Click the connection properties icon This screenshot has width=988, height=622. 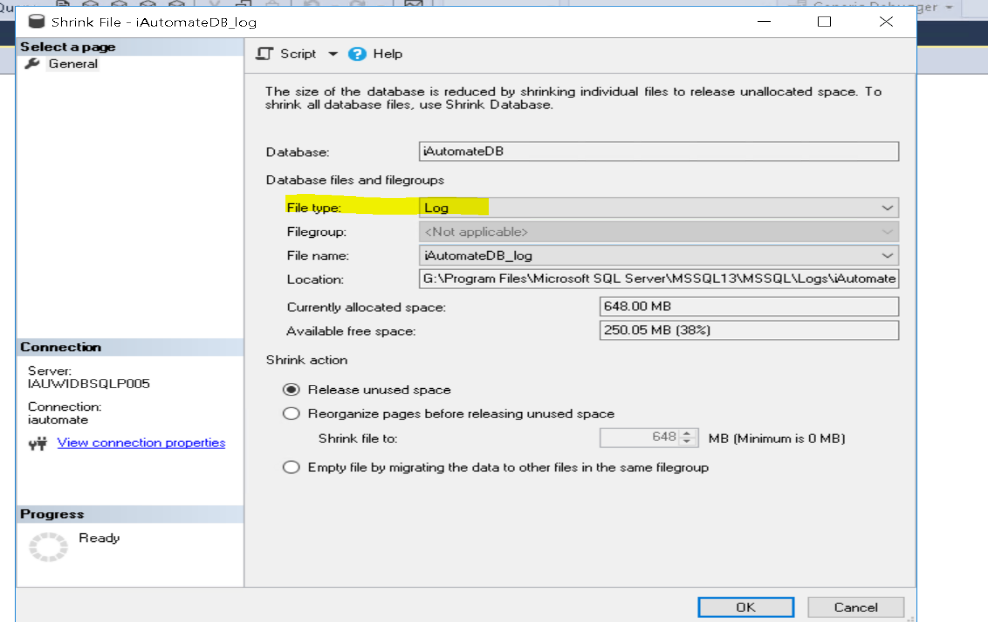click(x=38, y=444)
